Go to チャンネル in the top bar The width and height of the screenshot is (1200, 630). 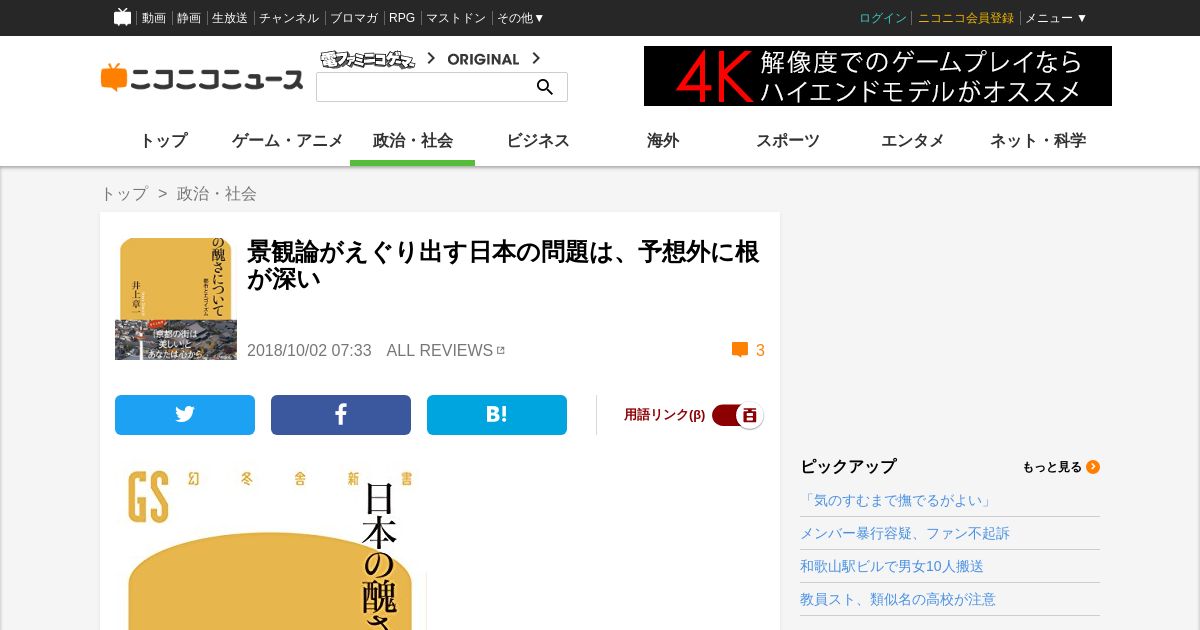[289, 18]
